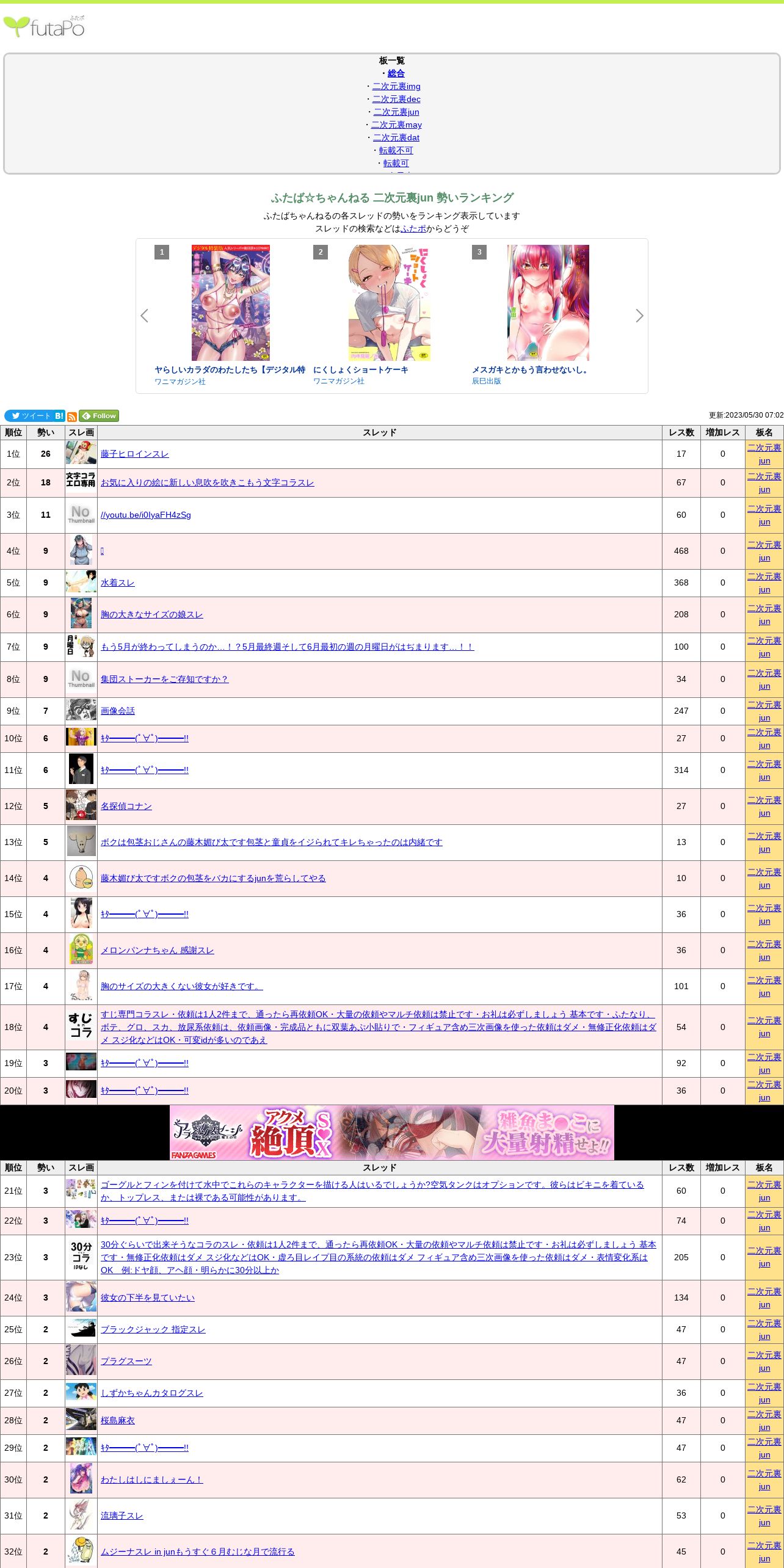Click the 名探偵コナン row thumbnail

coord(81,805)
